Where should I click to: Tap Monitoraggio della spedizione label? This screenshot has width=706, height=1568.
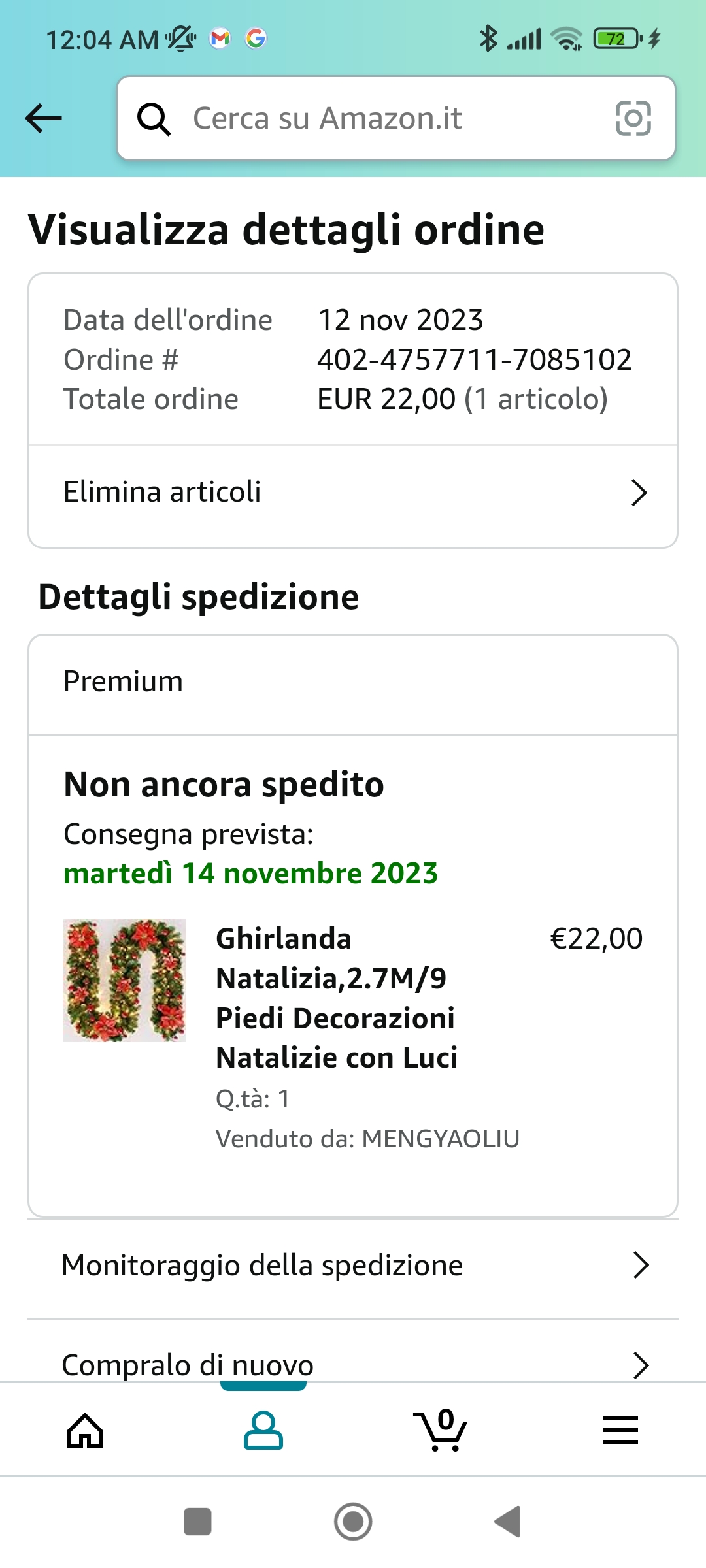point(262,1266)
